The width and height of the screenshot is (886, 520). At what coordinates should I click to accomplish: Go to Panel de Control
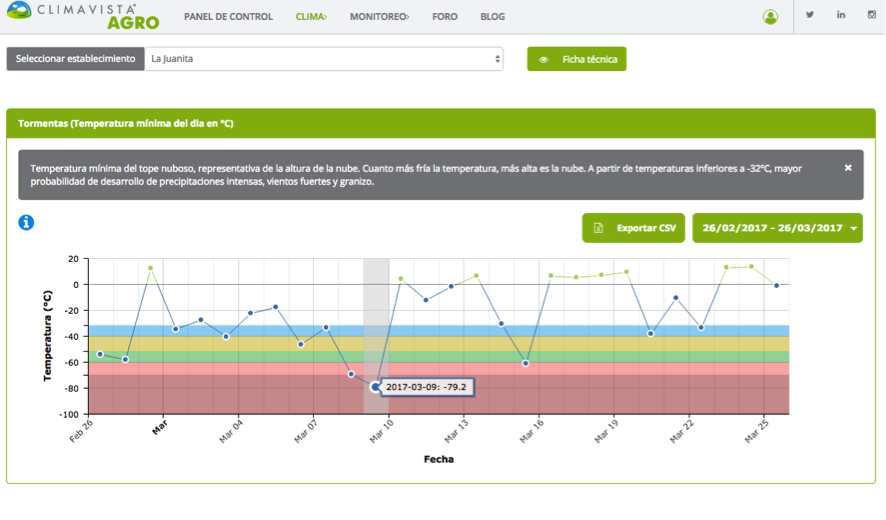tap(228, 17)
